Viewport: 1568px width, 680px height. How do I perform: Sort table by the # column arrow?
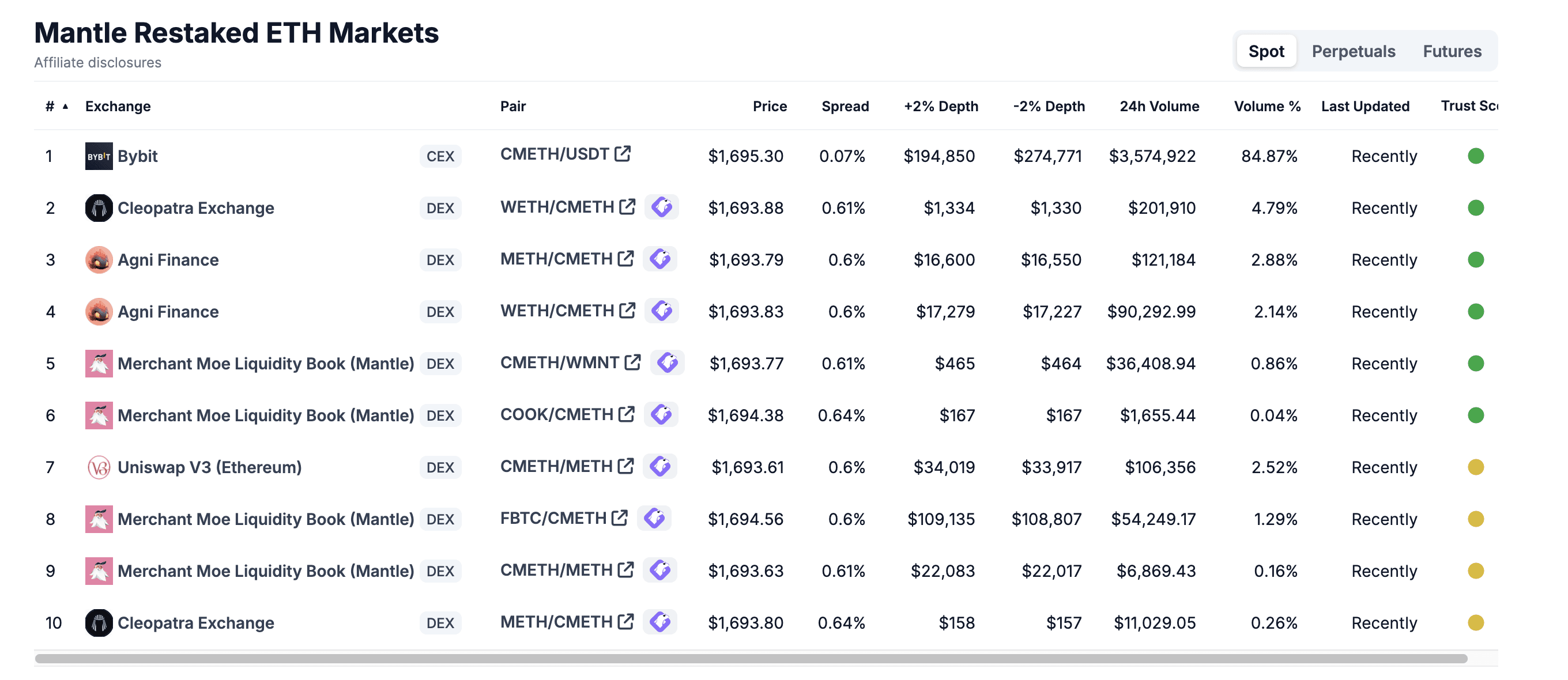point(65,107)
